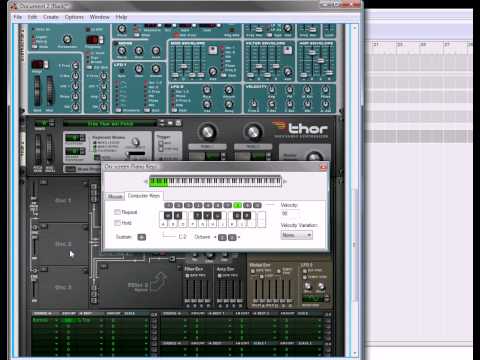Toggle the Sustain key button
The height and width of the screenshot is (360, 480).
(x=142, y=237)
